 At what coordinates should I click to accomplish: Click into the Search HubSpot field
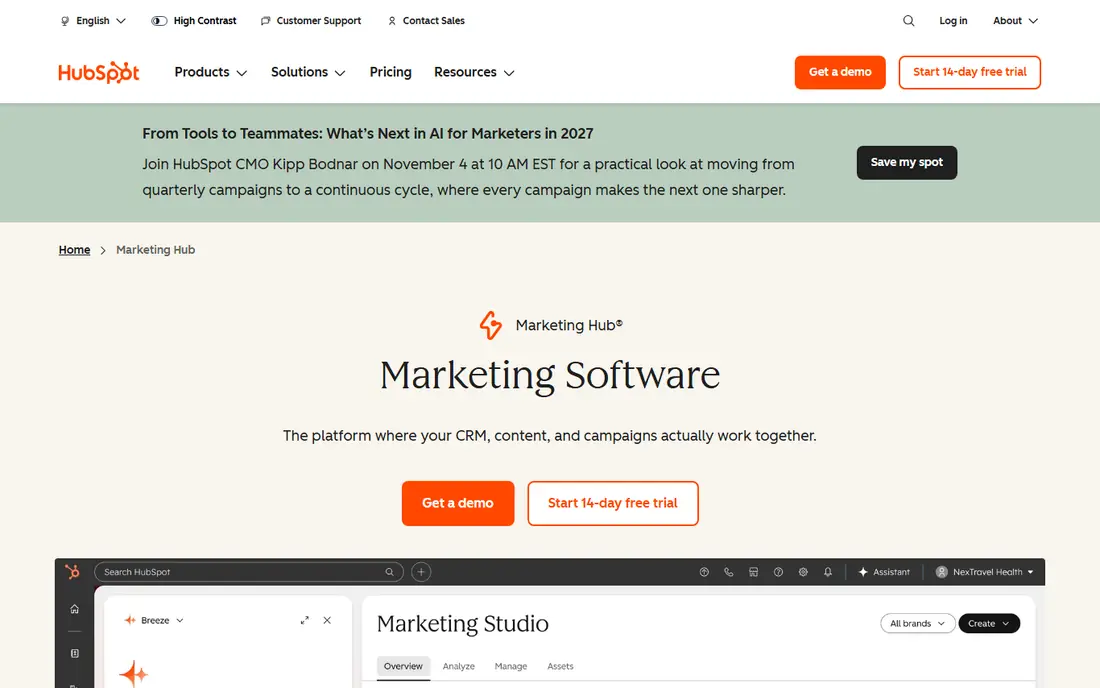point(248,572)
